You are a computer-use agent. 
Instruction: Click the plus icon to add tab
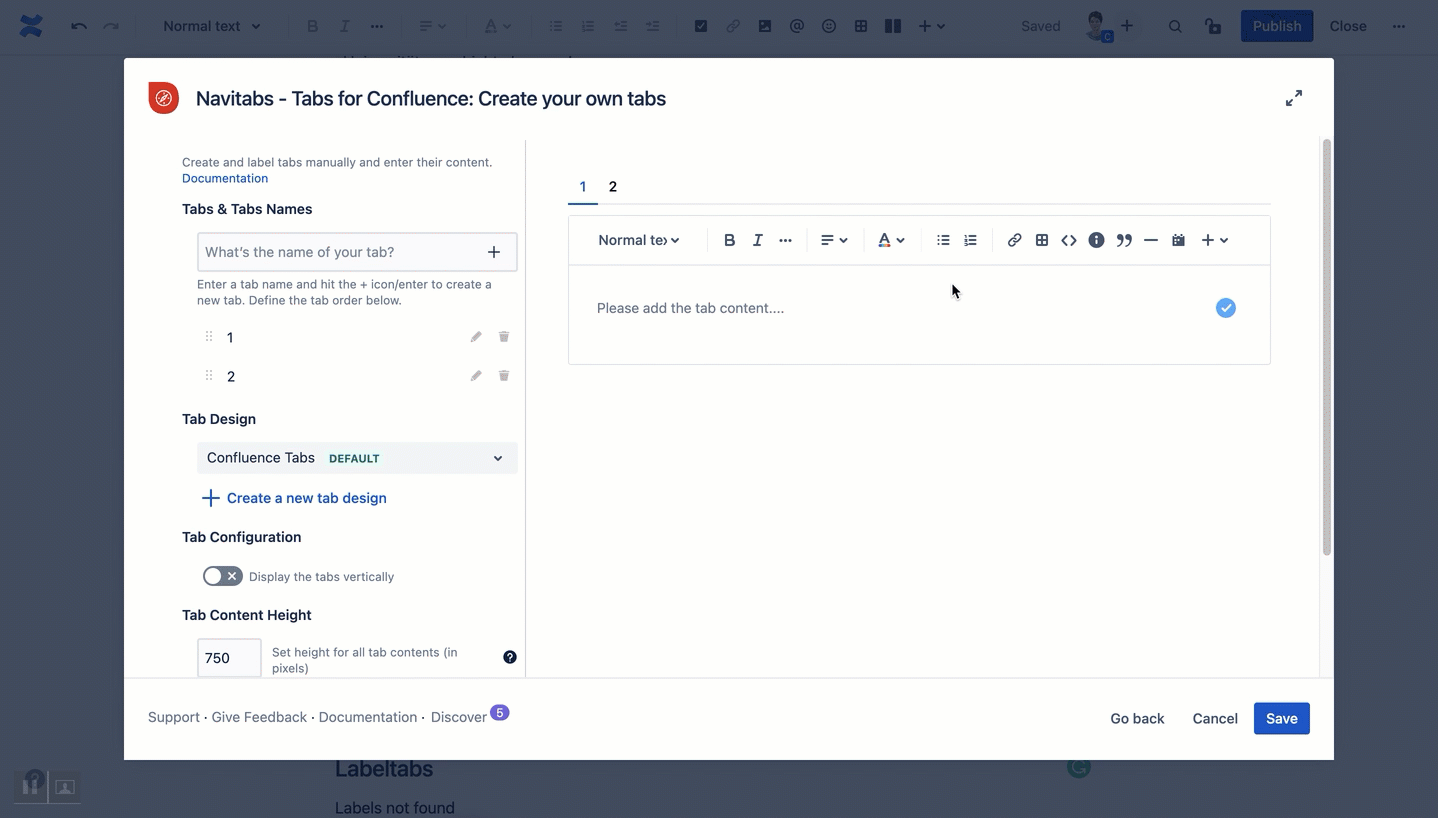[494, 252]
